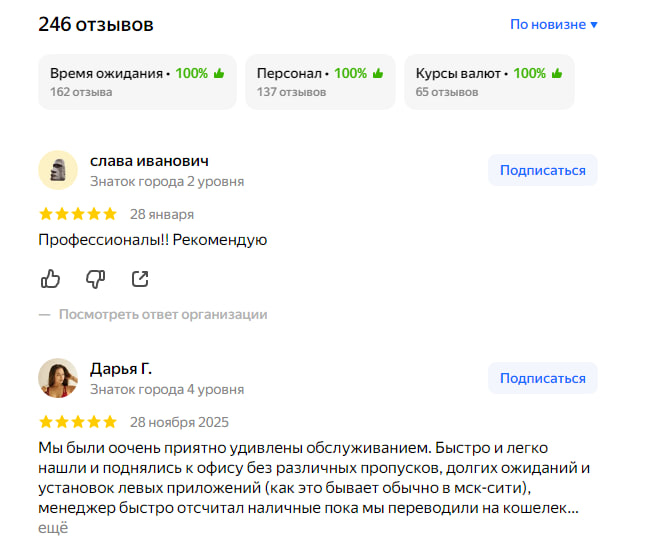
Task: Filter reviews by 'Время ожидания' tag
Action: point(137,82)
